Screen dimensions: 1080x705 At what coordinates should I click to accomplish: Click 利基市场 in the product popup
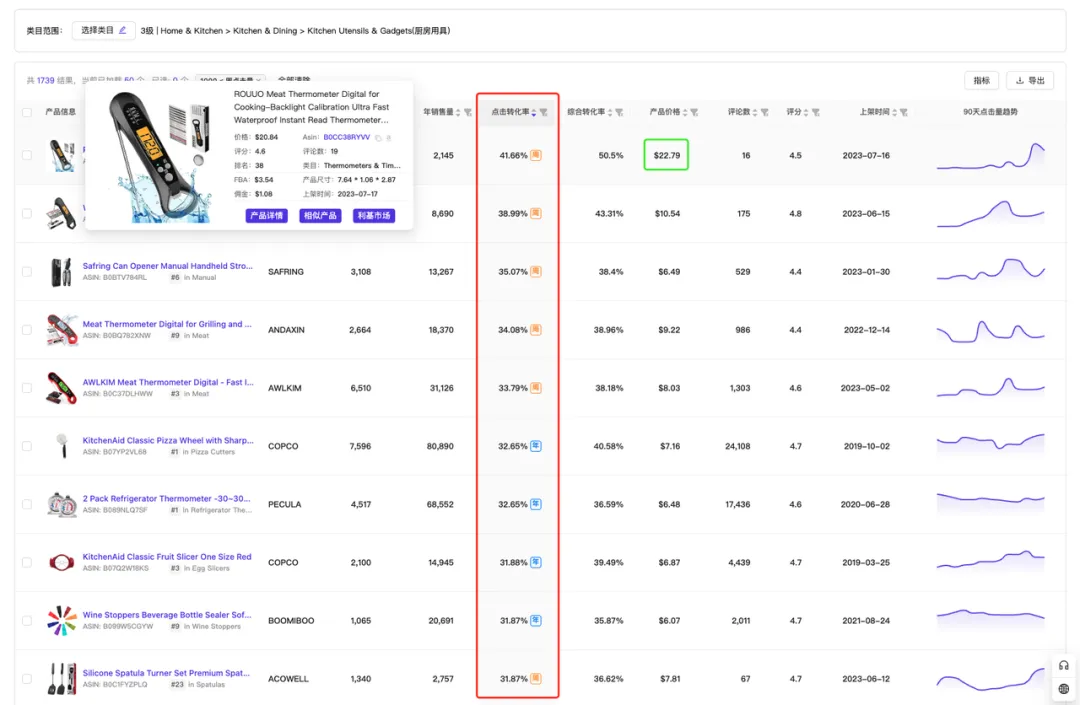point(374,215)
